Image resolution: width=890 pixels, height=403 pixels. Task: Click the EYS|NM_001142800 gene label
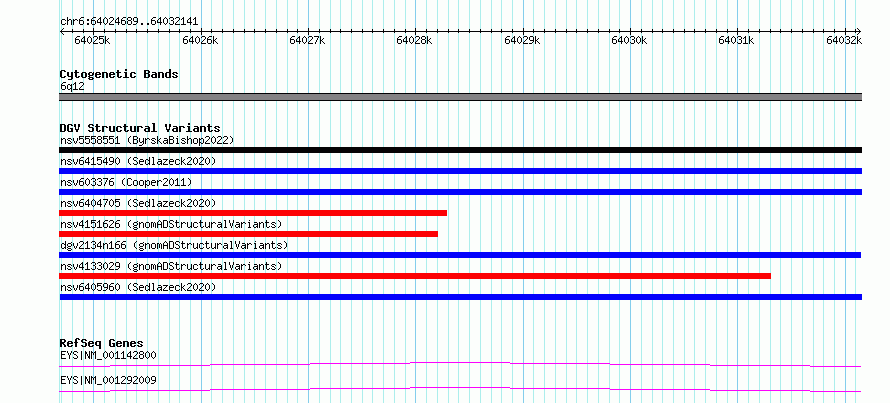click(108, 355)
